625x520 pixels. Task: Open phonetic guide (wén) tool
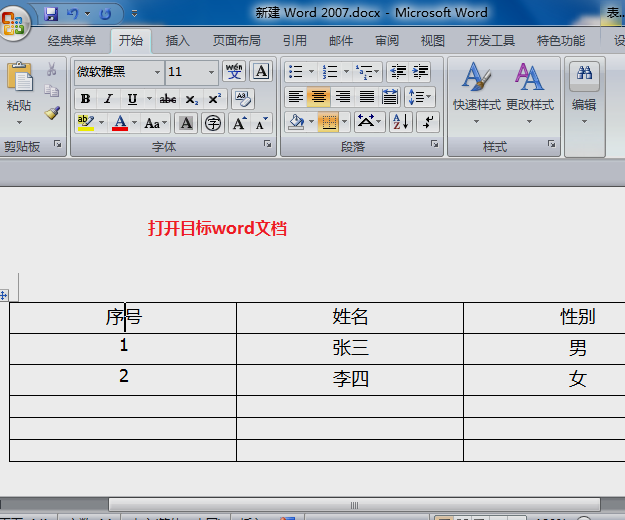pyautogui.click(x=234, y=72)
